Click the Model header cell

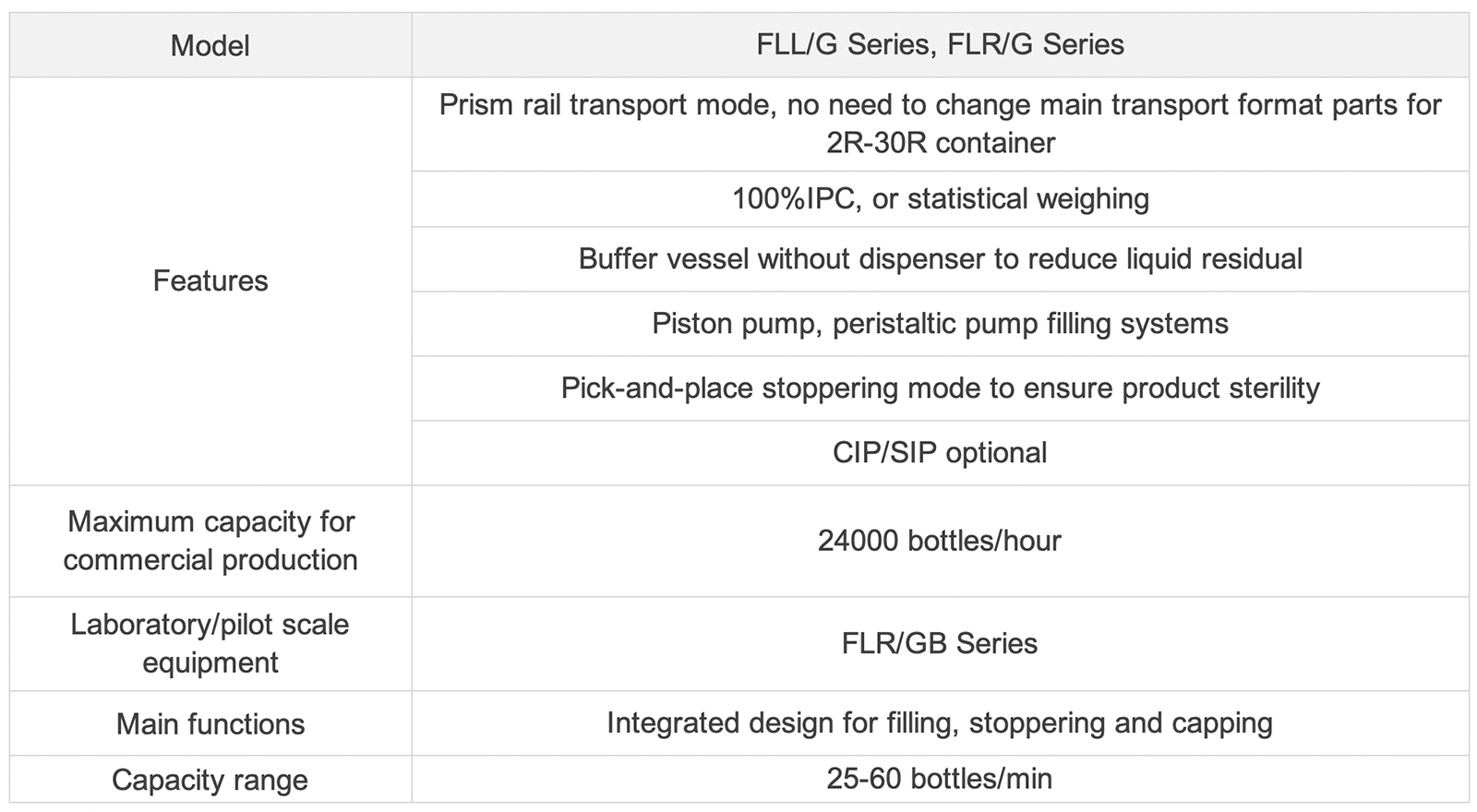pos(210,45)
